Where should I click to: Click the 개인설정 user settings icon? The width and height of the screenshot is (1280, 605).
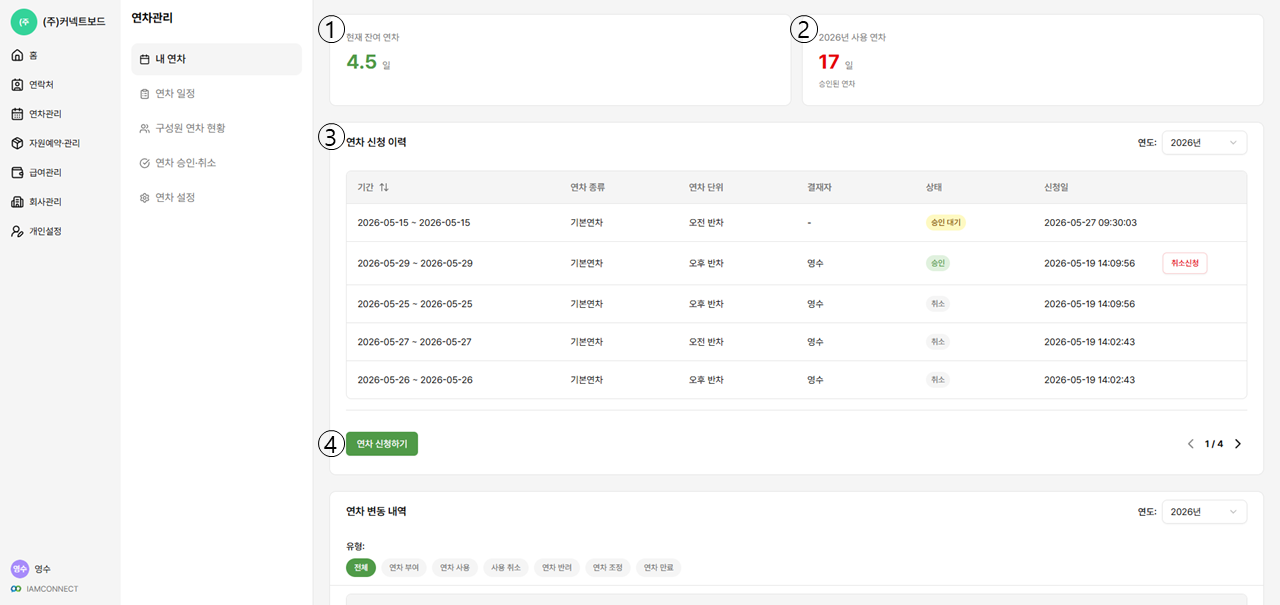pos(17,231)
